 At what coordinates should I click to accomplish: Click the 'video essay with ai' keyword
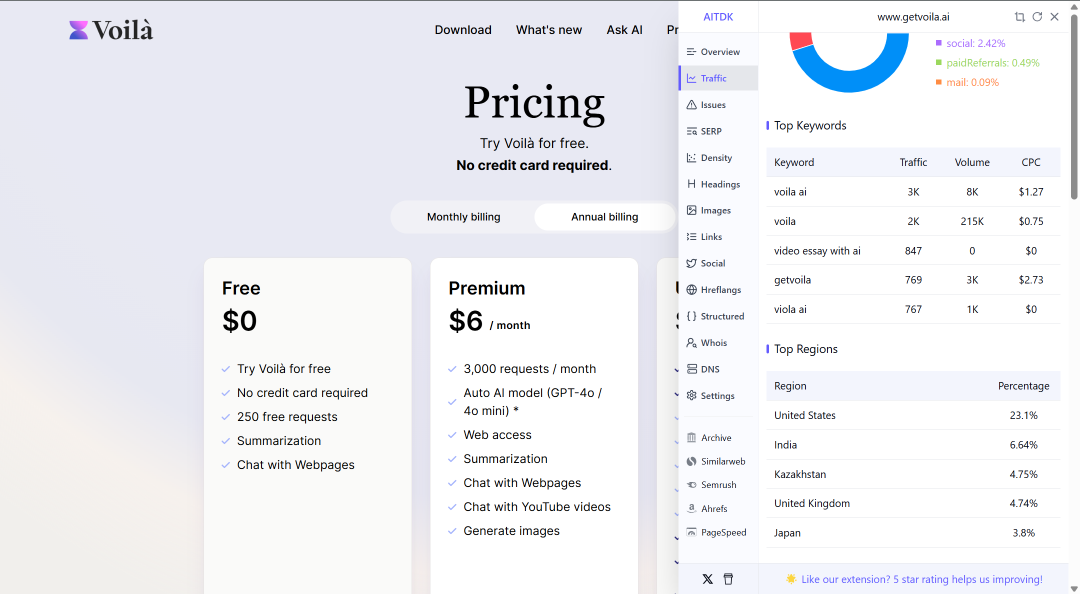pos(817,251)
